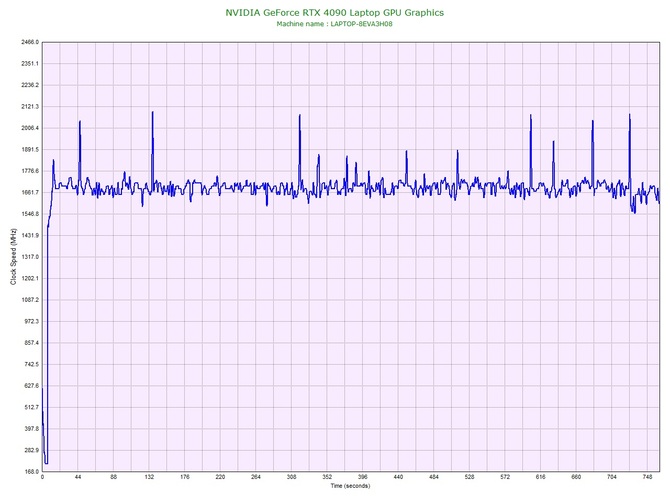Click the Time (seconds) axis label
Screen dimensions: 670x503
pyautogui.click(x=350, y=486)
